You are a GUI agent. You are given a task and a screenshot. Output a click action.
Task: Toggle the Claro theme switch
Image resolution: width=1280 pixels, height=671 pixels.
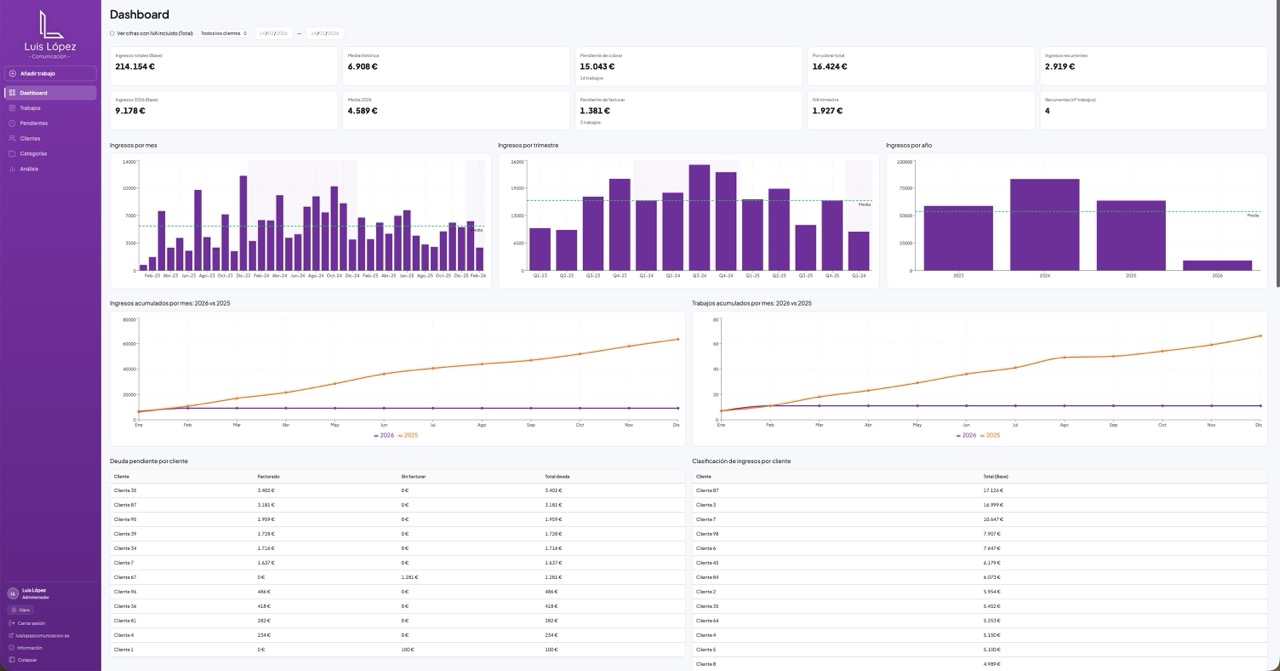[20, 609]
